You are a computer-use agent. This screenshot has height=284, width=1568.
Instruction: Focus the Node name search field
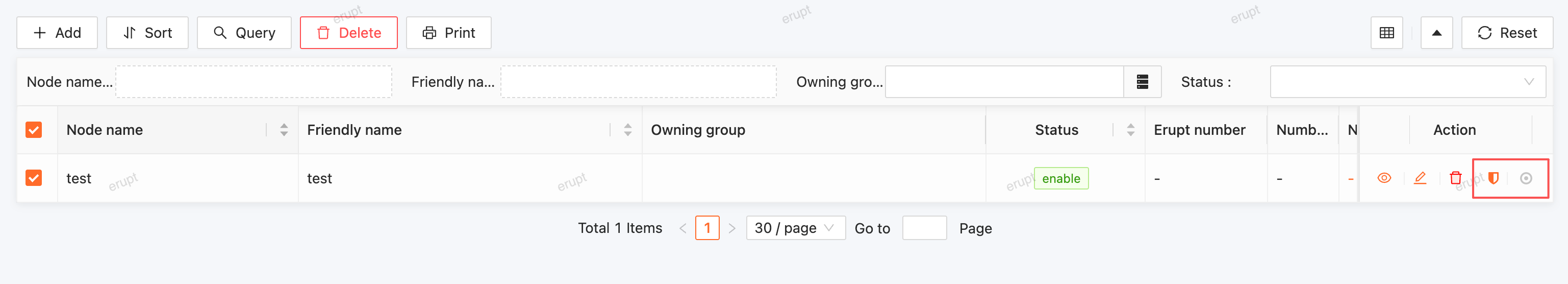tap(253, 82)
